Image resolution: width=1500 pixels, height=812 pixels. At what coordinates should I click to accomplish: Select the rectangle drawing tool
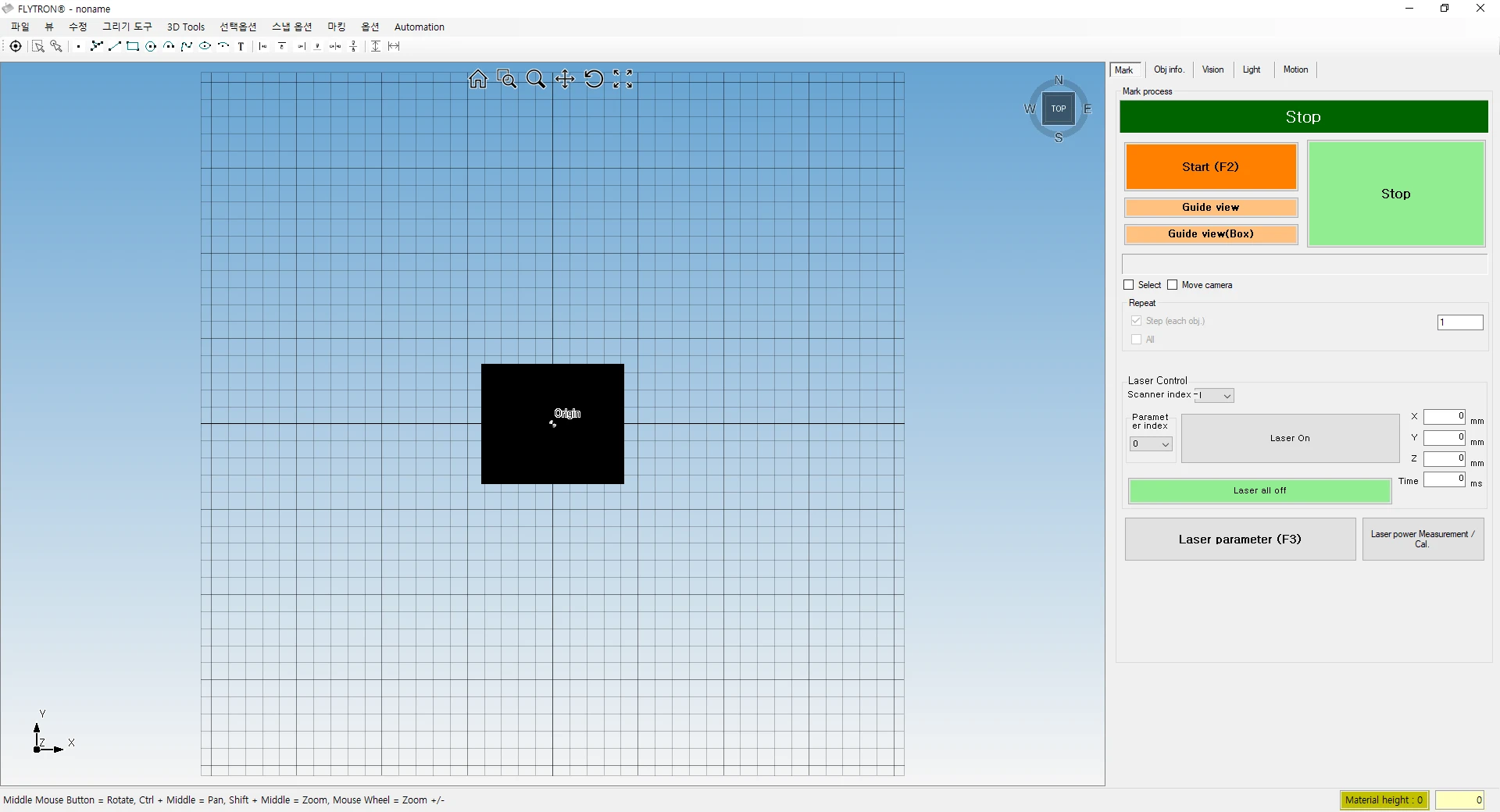(x=133, y=47)
